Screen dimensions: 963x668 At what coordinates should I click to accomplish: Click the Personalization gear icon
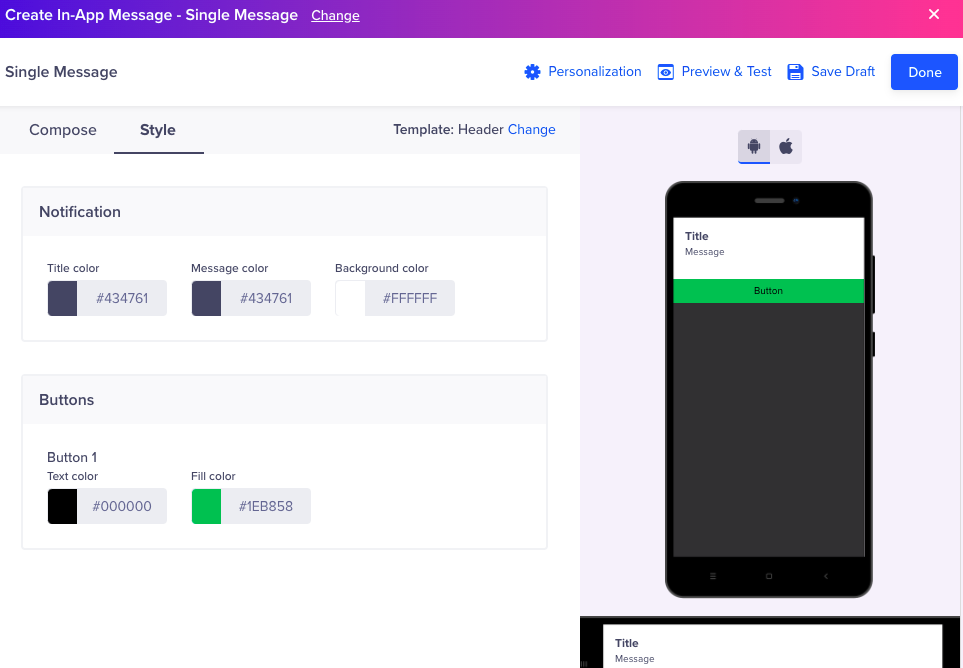[532, 72]
